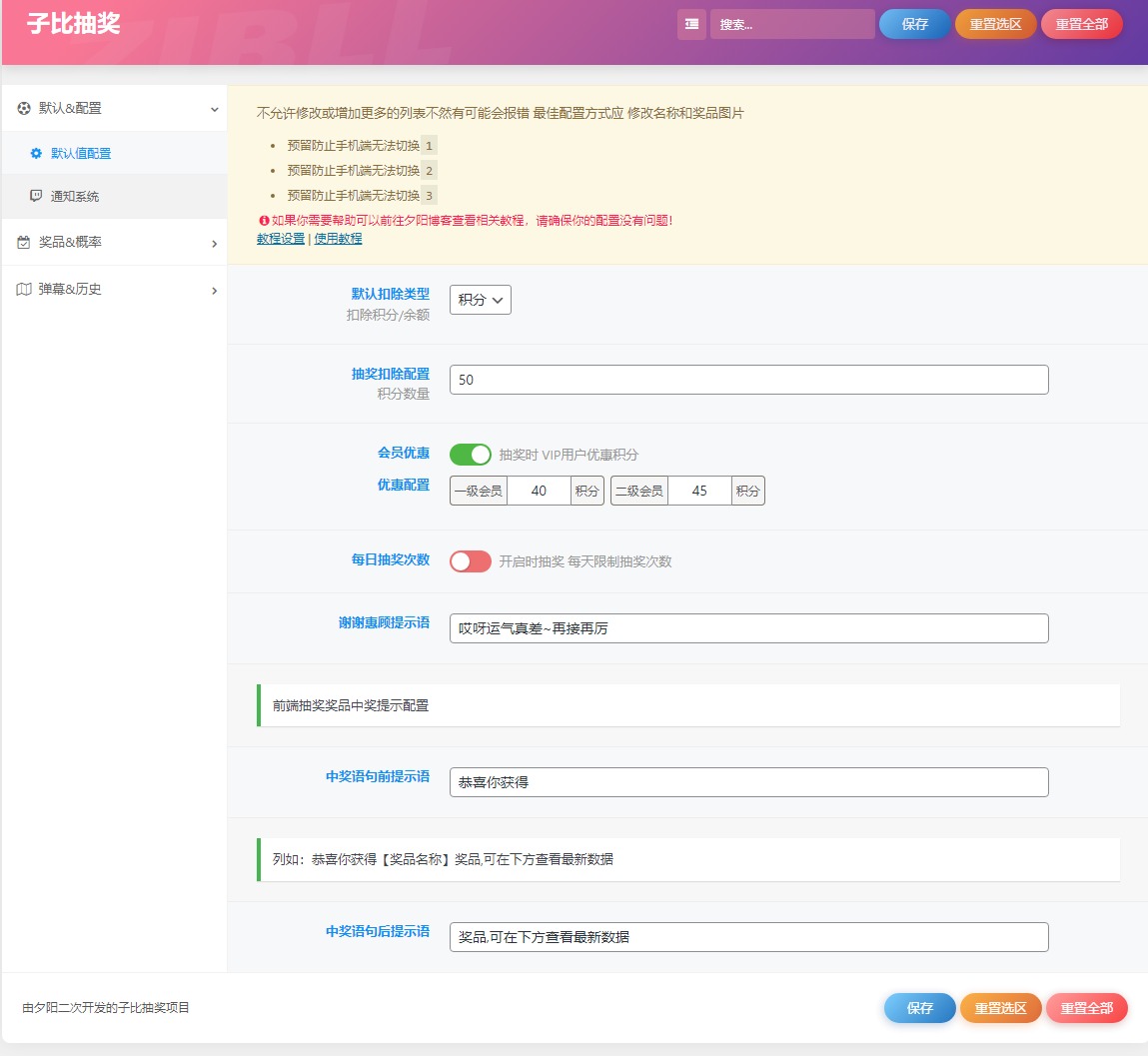
Task: Click the gear icon next to 默认值配置
Action: click(36, 153)
